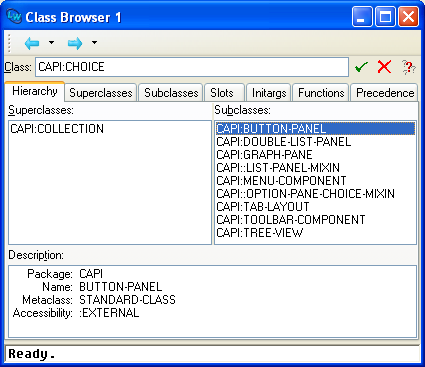This screenshot has width=425, height=367.
Task: Open the Slots tab
Action: pos(222,93)
